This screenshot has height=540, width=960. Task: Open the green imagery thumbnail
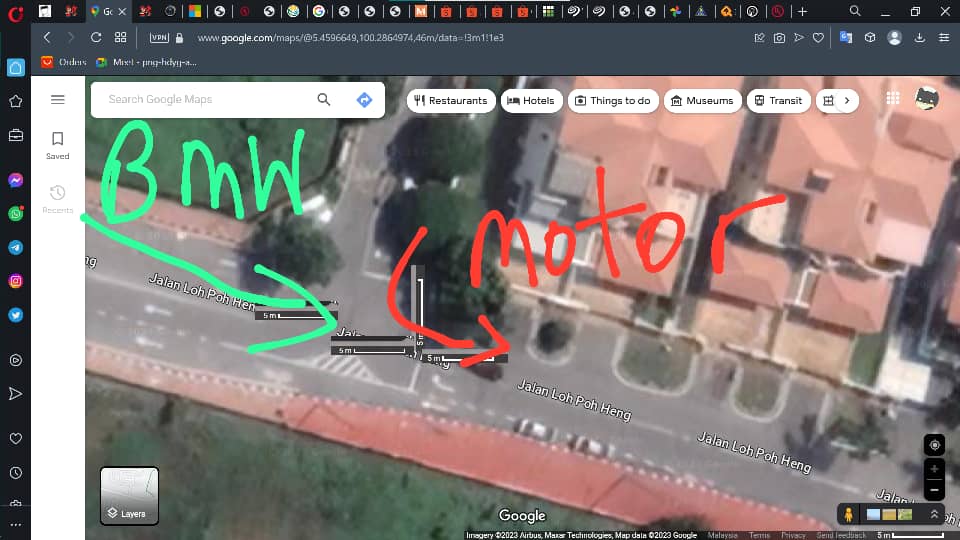click(x=906, y=514)
